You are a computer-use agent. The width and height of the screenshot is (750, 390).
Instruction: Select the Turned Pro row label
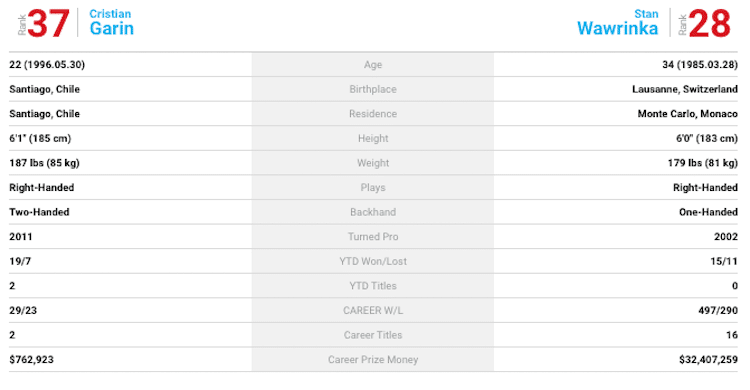373,236
